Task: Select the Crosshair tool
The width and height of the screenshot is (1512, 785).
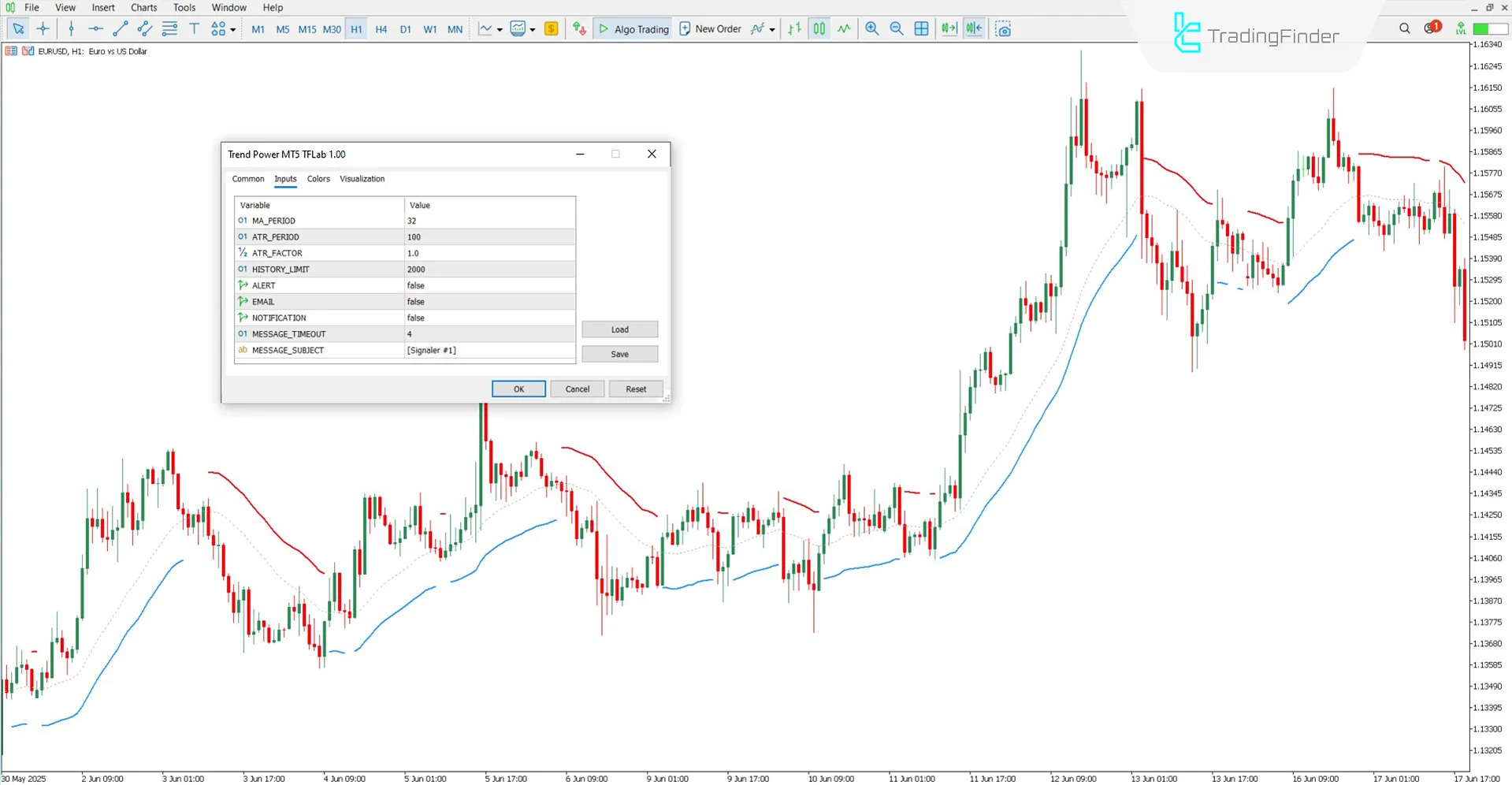Action: tap(43, 28)
